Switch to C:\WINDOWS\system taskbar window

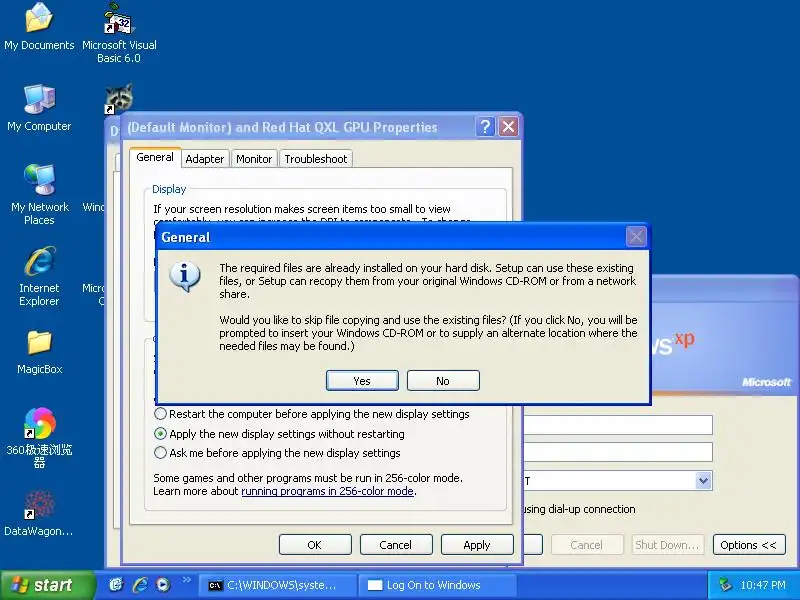click(x=277, y=585)
